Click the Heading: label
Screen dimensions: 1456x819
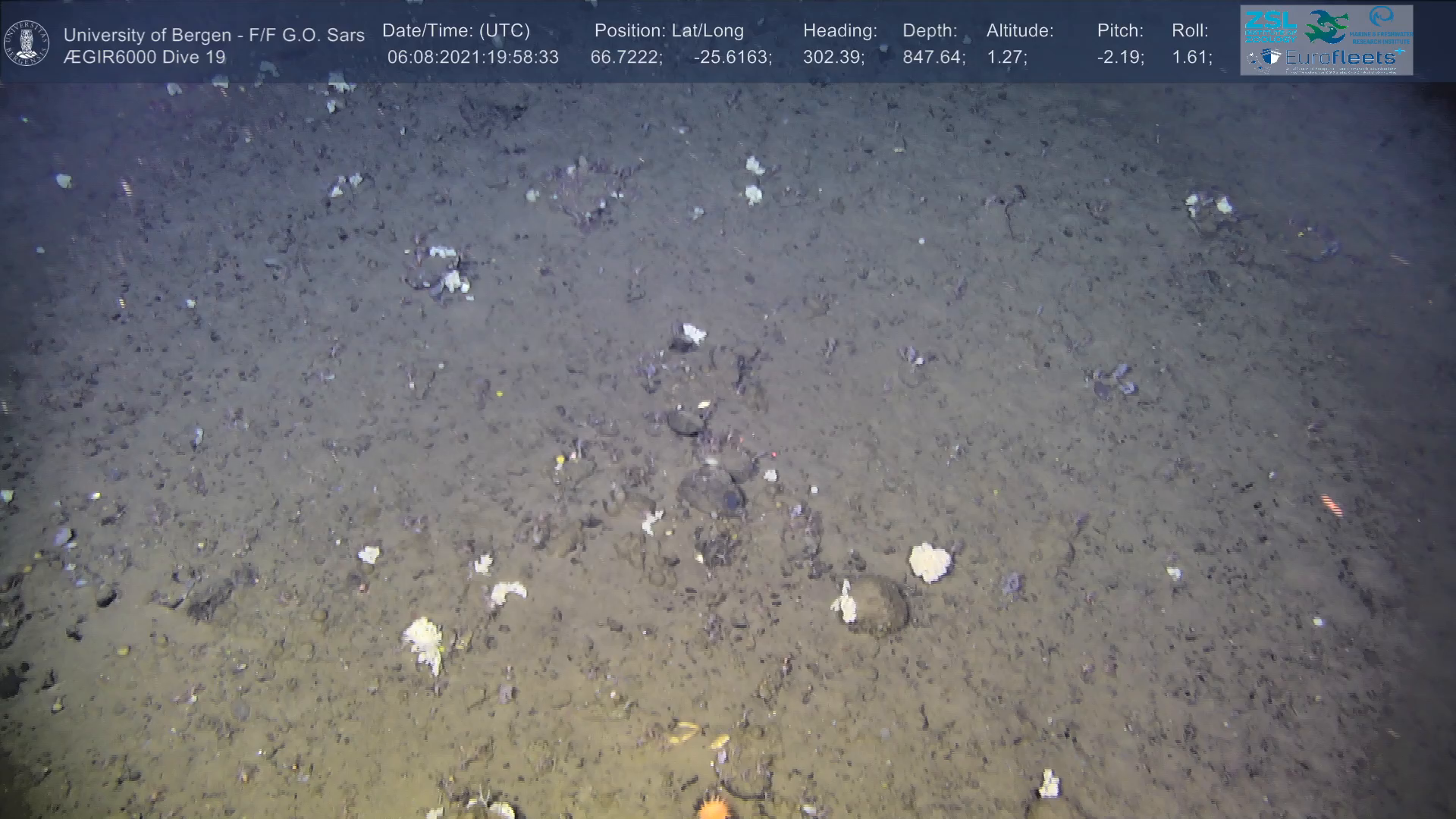(x=839, y=31)
